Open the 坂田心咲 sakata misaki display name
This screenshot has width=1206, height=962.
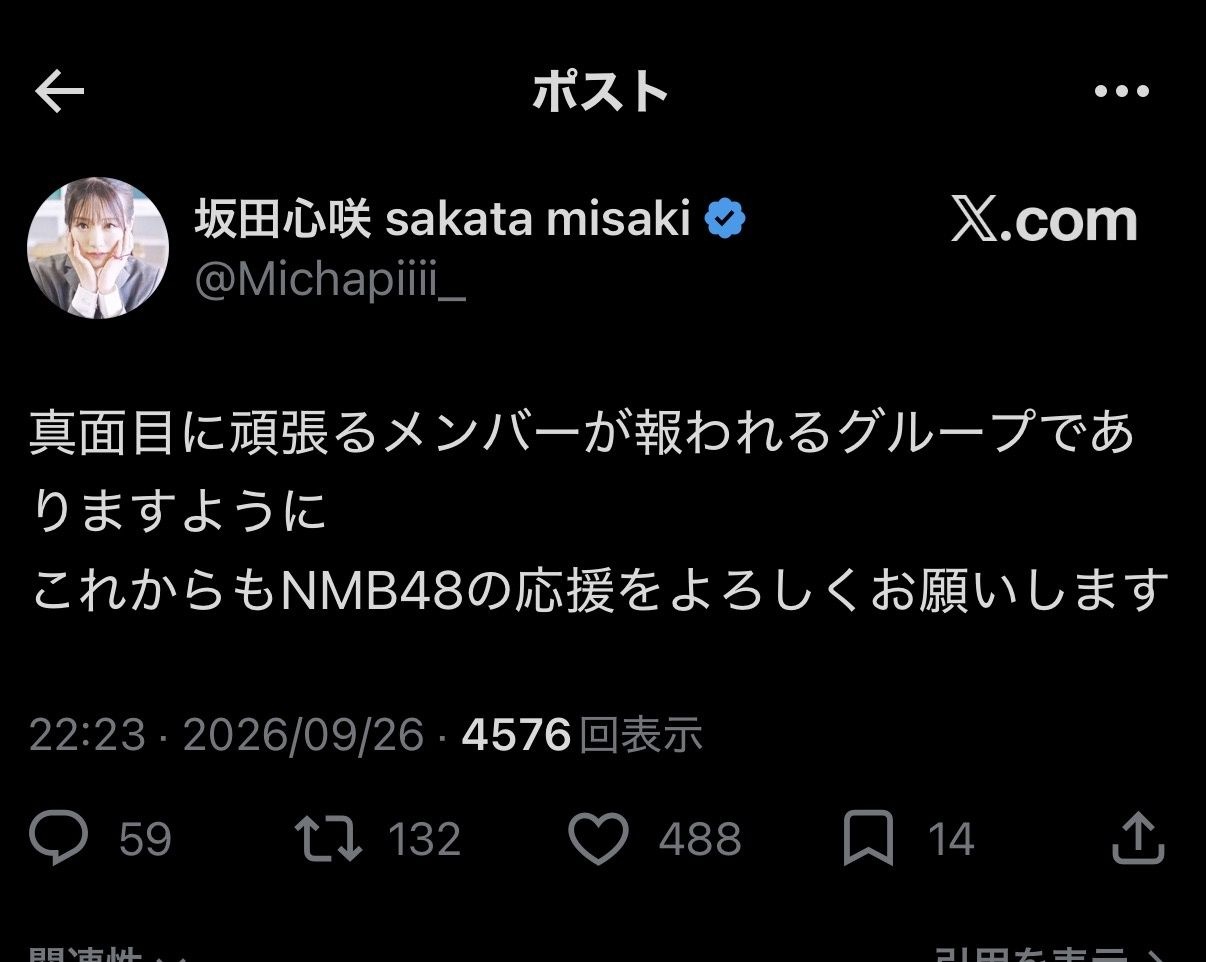[442, 219]
